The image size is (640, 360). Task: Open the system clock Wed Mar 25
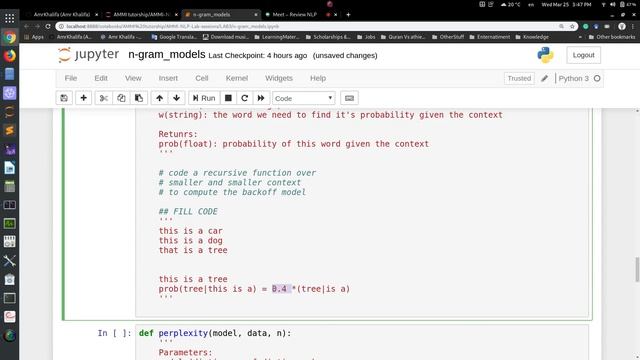(x=566, y=4)
